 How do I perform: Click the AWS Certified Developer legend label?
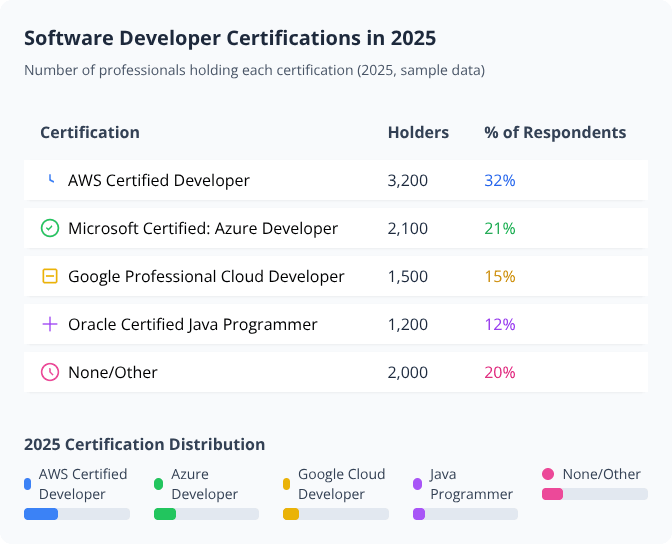tap(83, 484)
